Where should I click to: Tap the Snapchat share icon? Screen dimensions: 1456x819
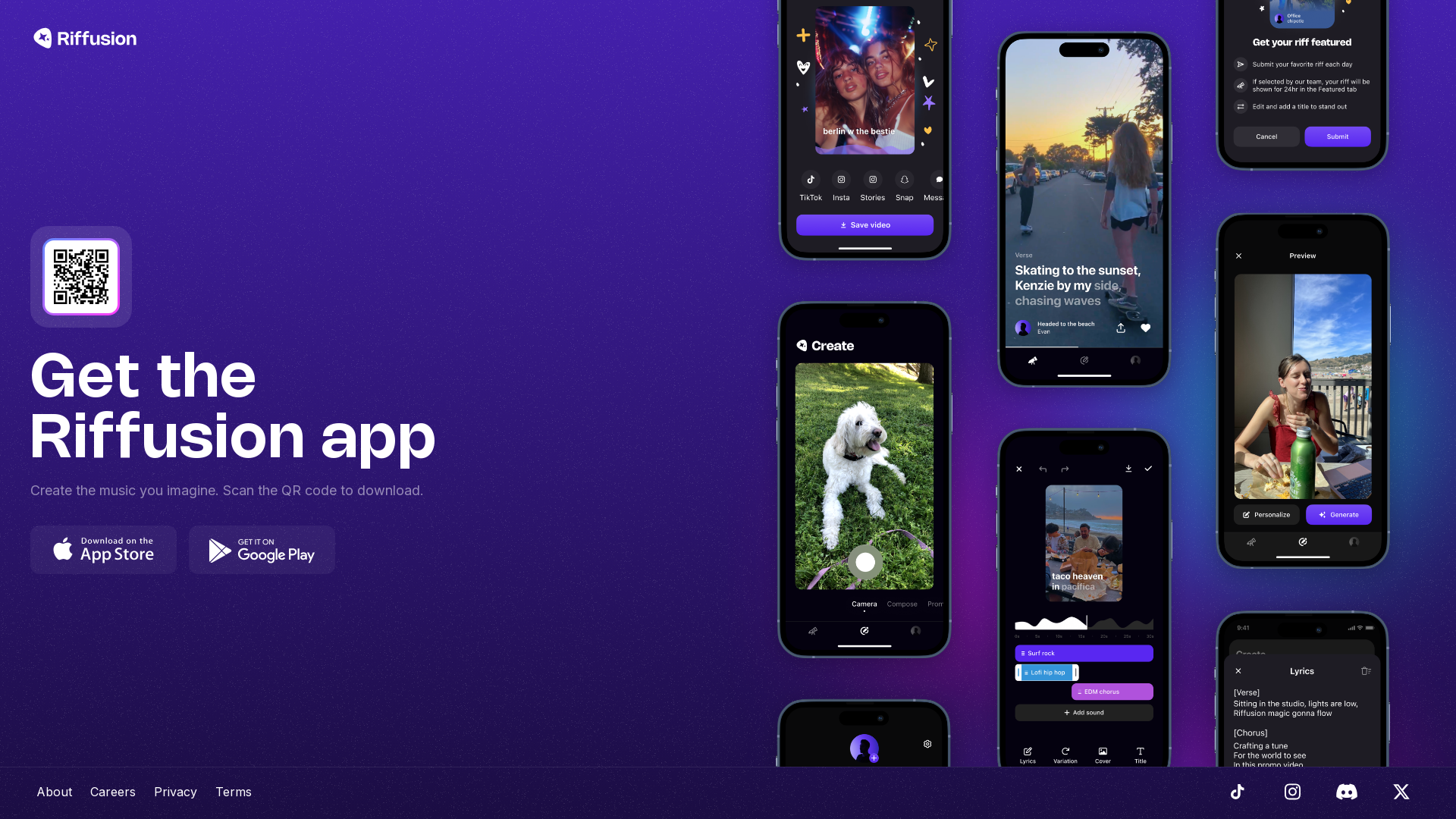pos(904,180)
